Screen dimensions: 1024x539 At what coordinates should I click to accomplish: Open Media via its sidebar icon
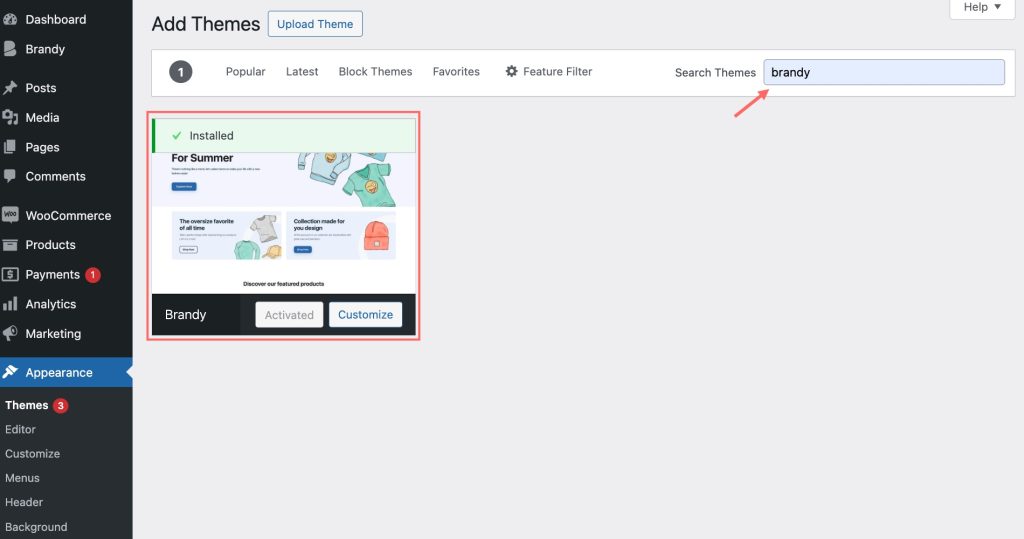coord(10,117)
